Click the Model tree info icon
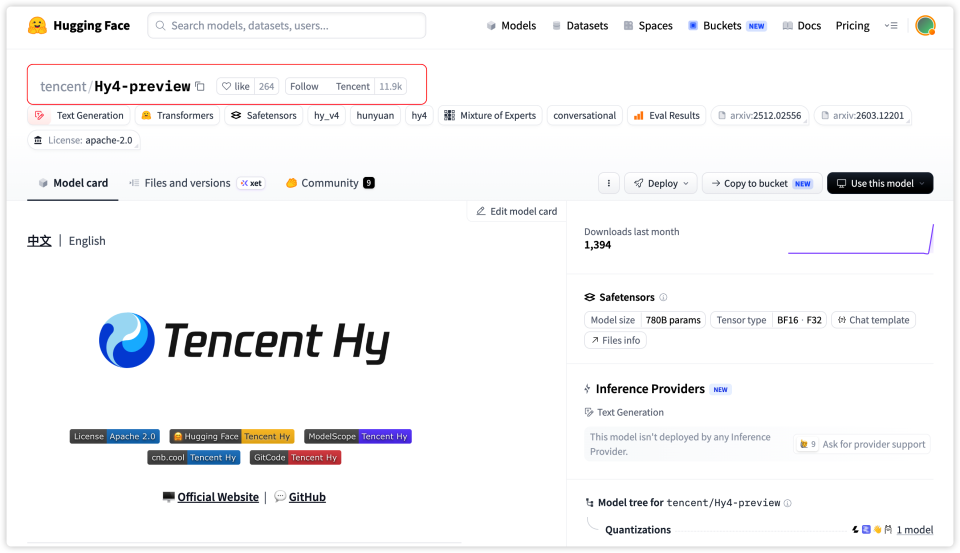Screen dimensions: 960x553 (787, 503)
